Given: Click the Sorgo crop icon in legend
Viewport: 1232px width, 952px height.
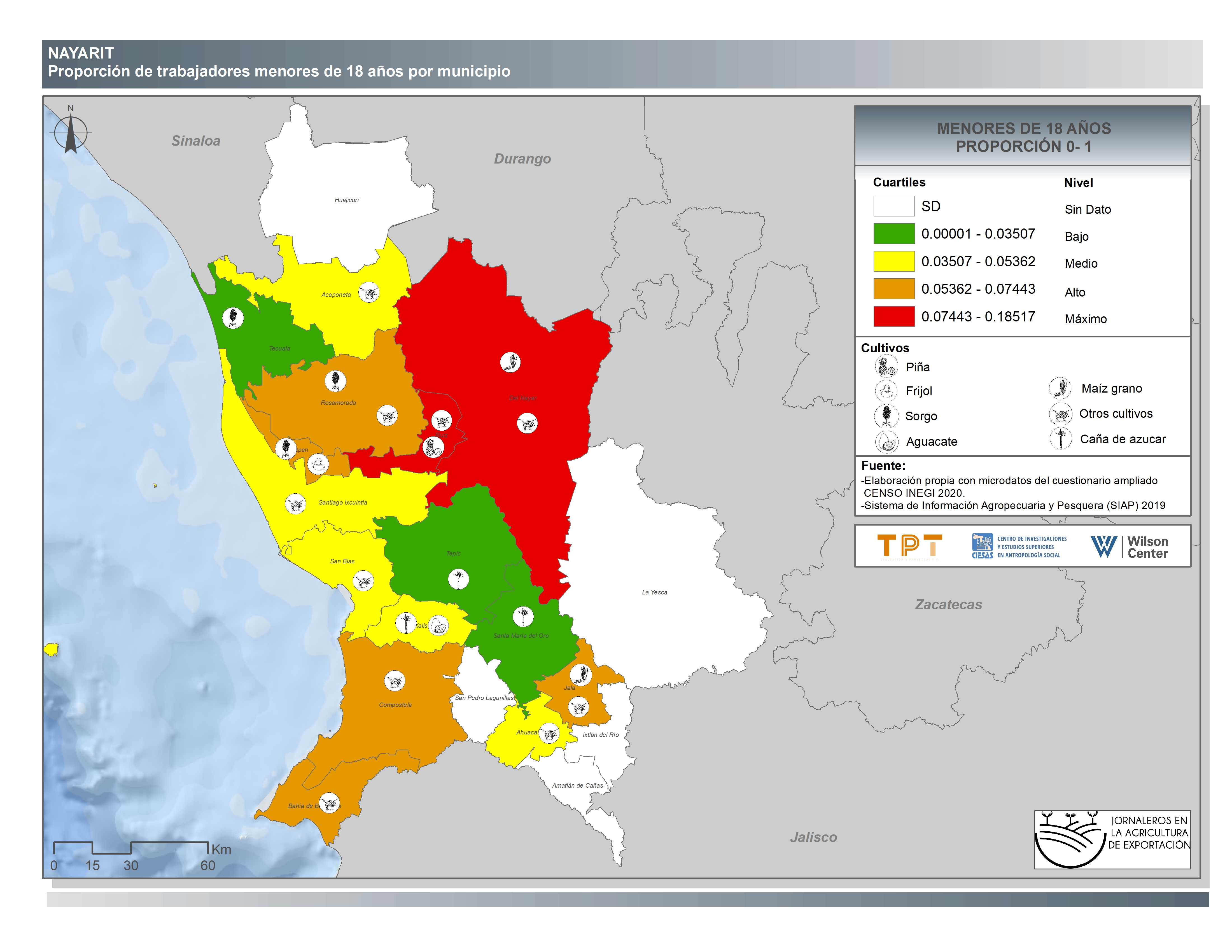Looking at the screenshot, I should (886, 416).
